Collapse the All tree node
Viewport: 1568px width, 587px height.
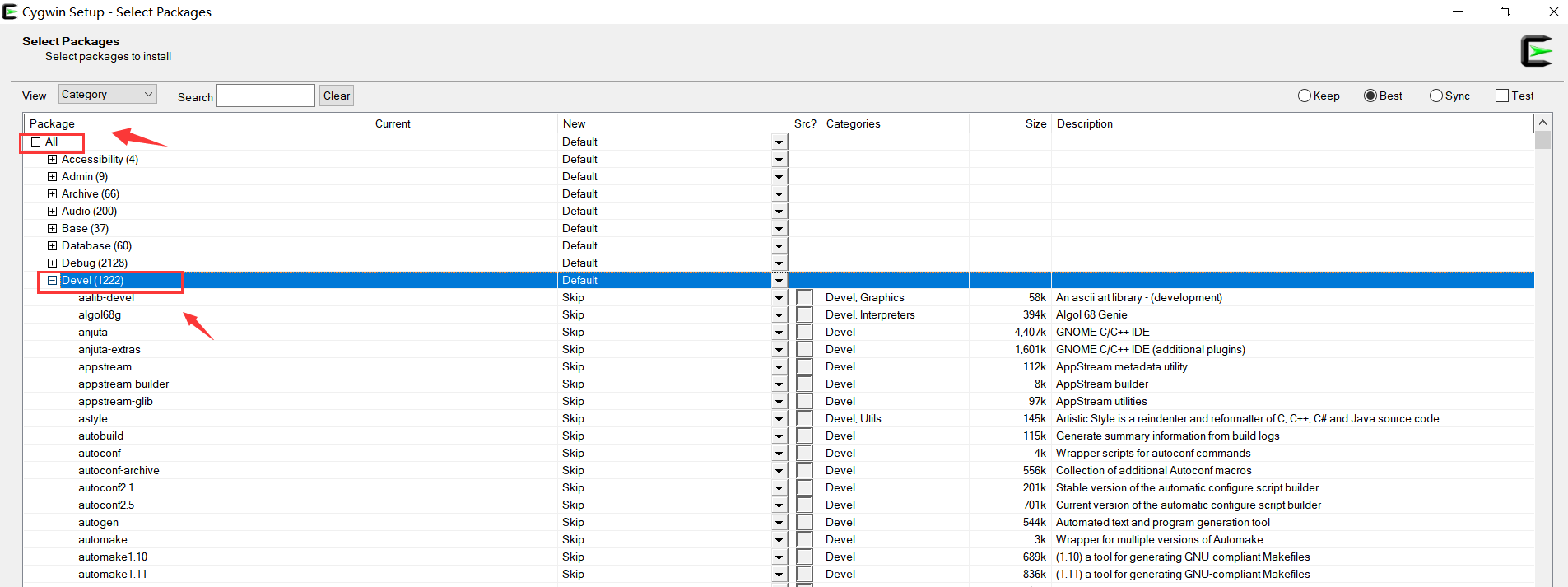tap(35, 142)
